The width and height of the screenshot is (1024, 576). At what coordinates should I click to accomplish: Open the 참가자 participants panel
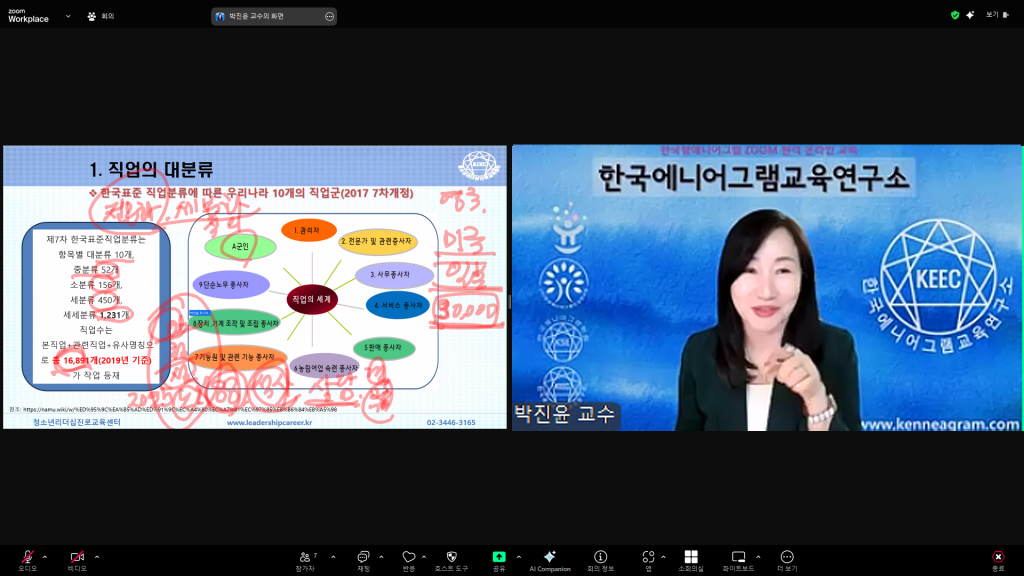[x=305, y=560]
